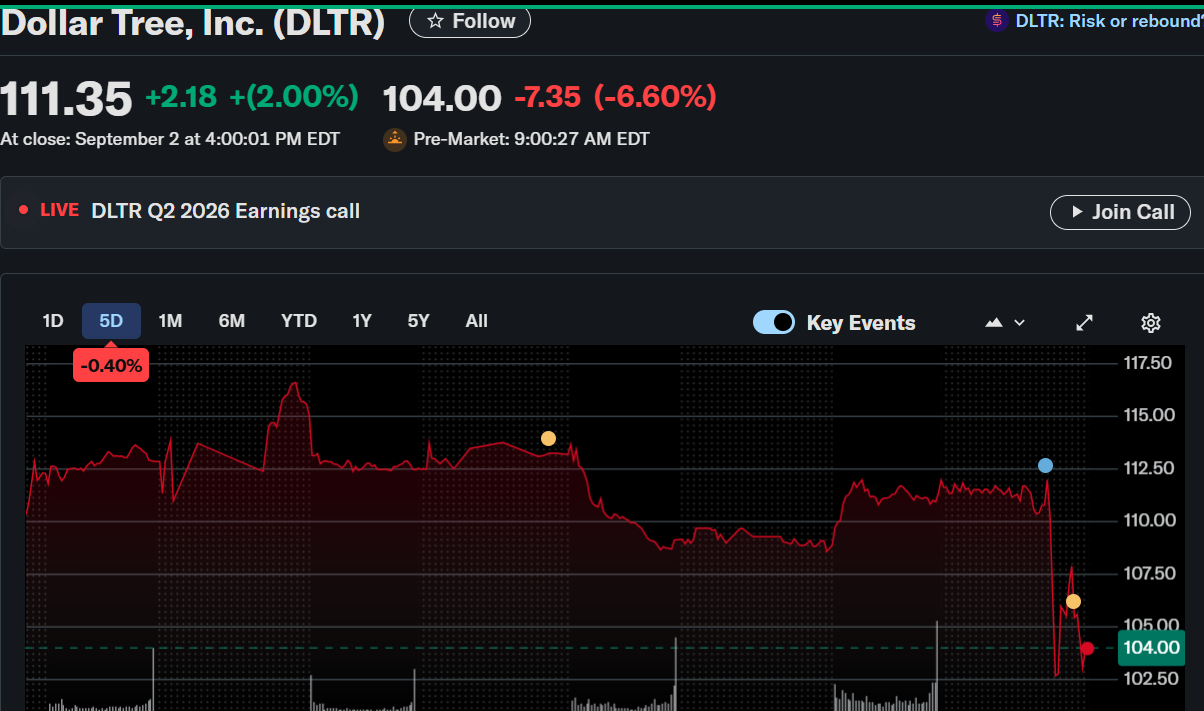Click the red (-6.60%) percent change

click(655, 97)
